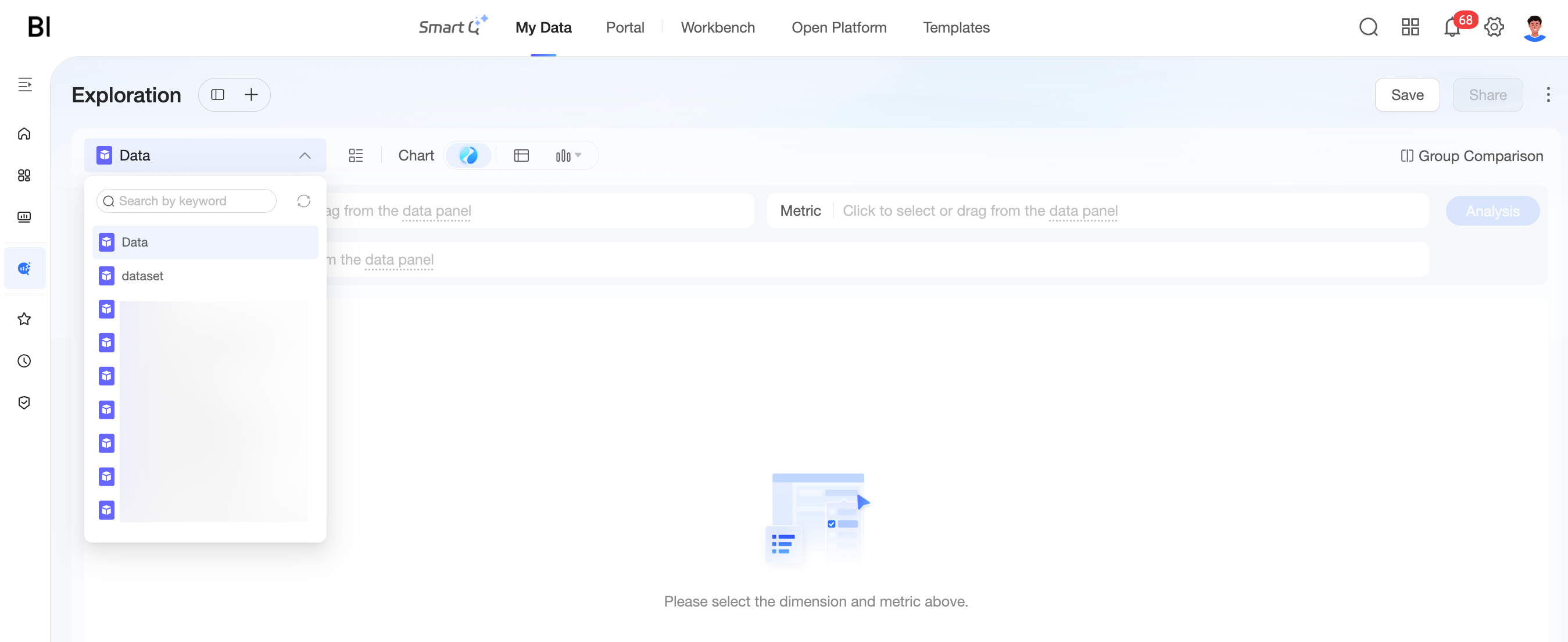Open the notifications bell icon

pos(1452,27)
